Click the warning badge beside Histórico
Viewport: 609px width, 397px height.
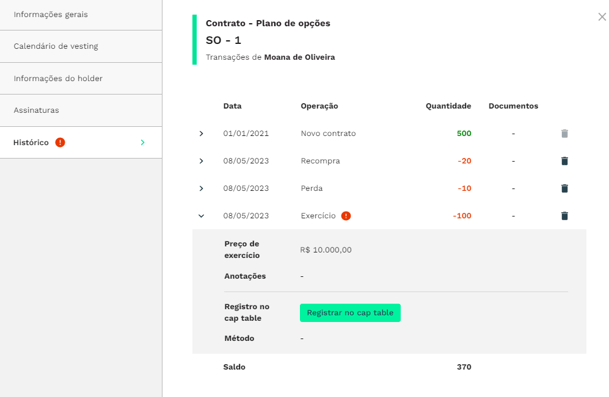click(60, 143)
